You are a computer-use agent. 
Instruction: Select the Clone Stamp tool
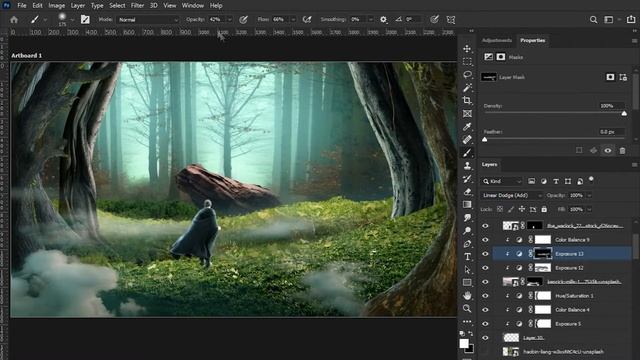(467, 166)
